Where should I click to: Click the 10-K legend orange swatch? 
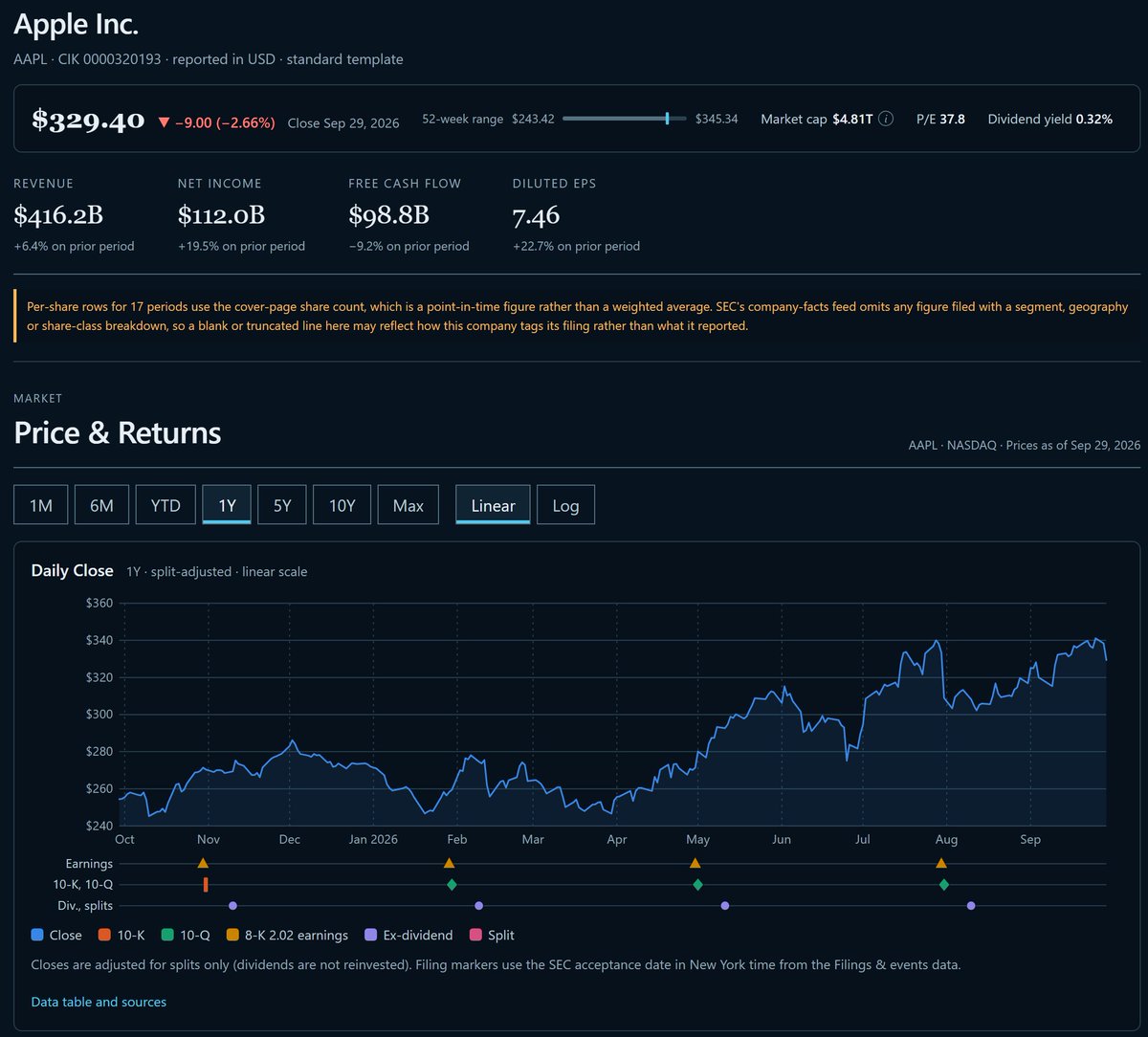point(105,935)
